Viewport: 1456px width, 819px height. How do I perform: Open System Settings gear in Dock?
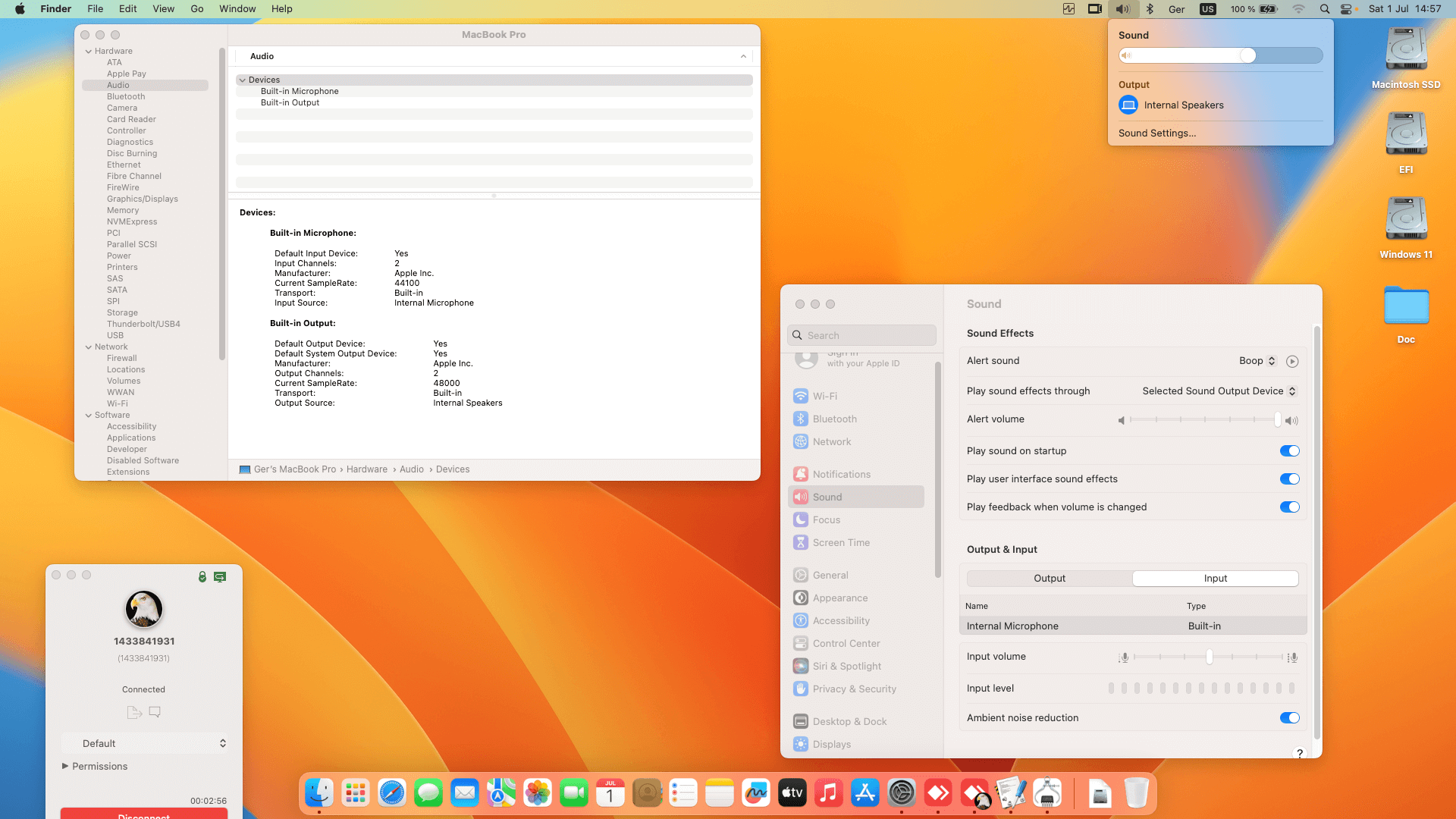click(902, 793)
